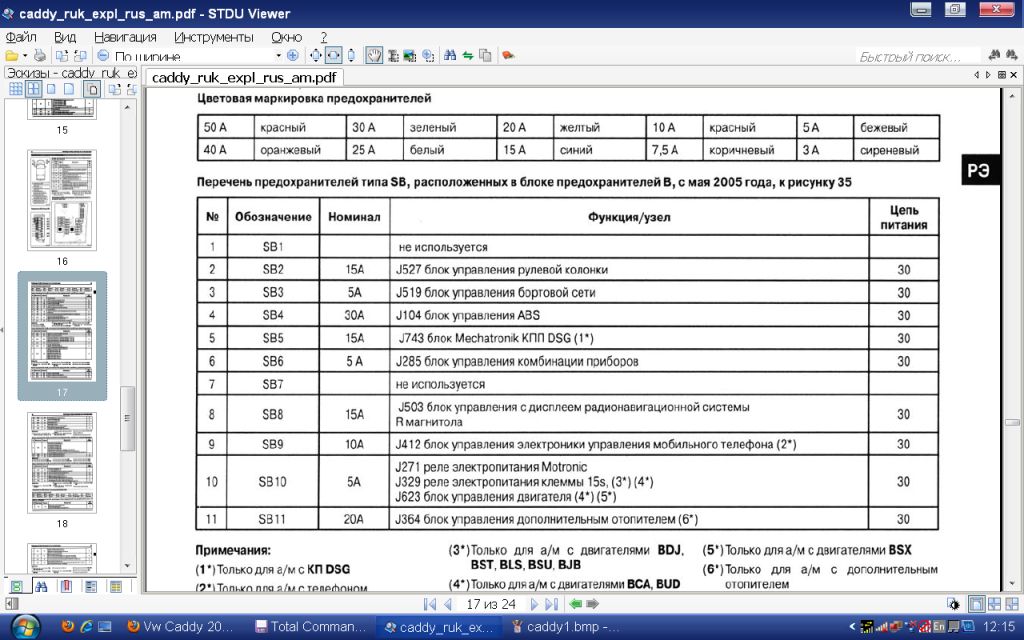Viewport: 1024px width, 640px height.
Task: Open the bookmarks panel tab icon
Action: (x=66, y=586)
